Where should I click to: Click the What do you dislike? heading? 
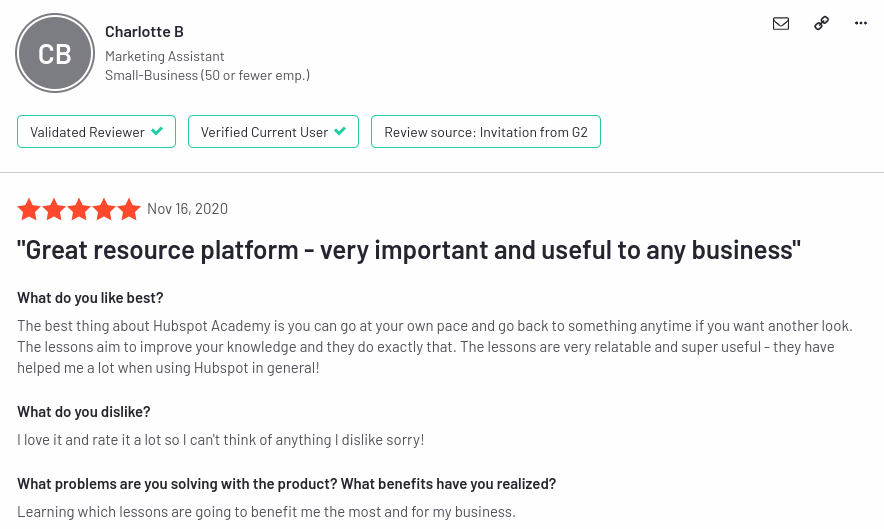84,412
